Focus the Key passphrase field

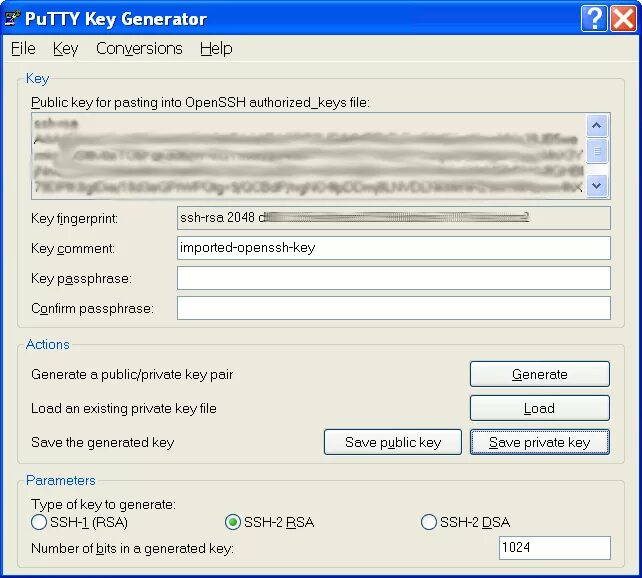pyautogui.click(x=393, y=278)
